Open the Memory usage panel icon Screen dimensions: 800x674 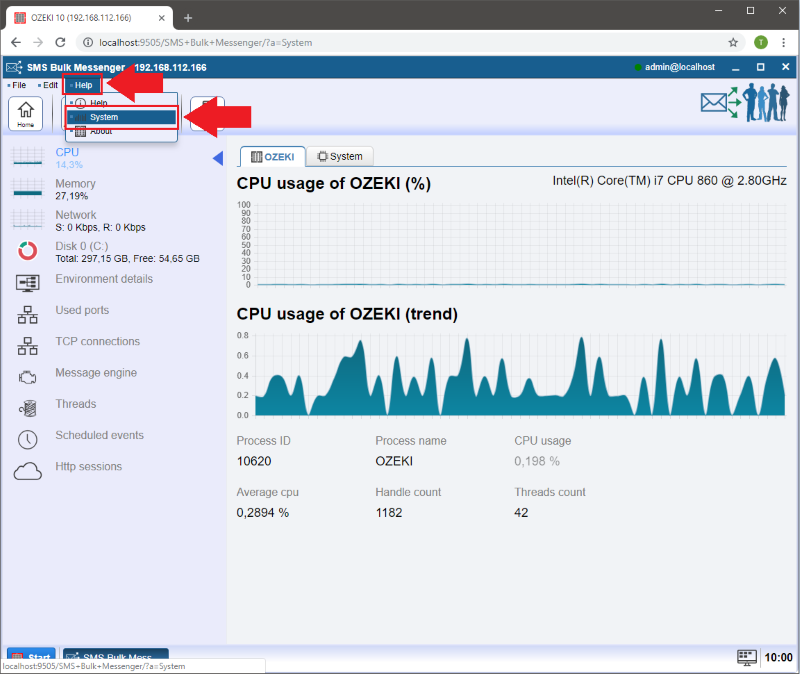[x=27, y=189]
